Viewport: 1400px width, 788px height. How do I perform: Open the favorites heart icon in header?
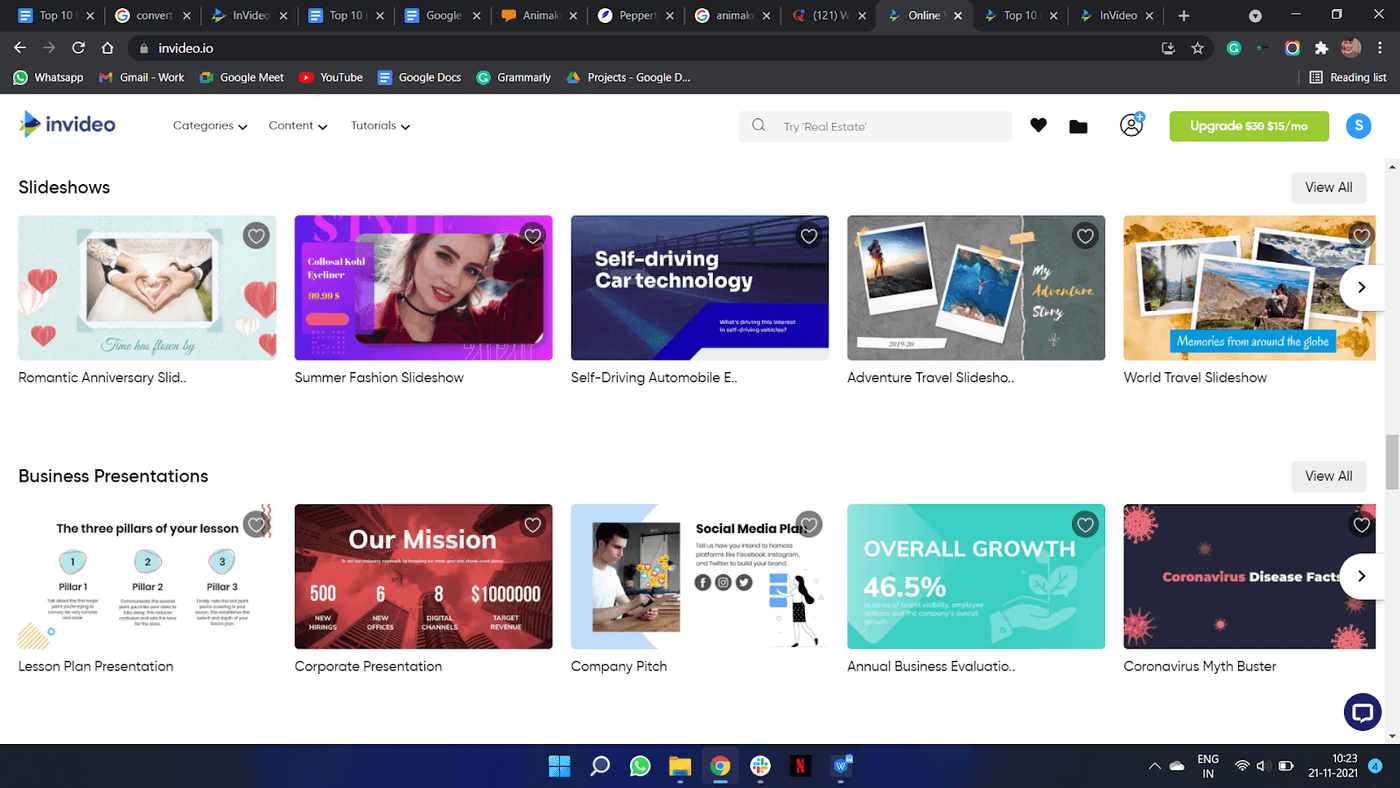[x=1038, y=126]
